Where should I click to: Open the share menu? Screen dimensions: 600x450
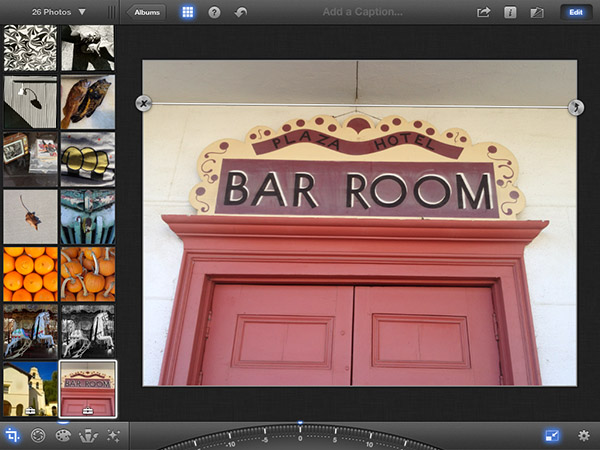pyautogui.click(x=483, y=12)
